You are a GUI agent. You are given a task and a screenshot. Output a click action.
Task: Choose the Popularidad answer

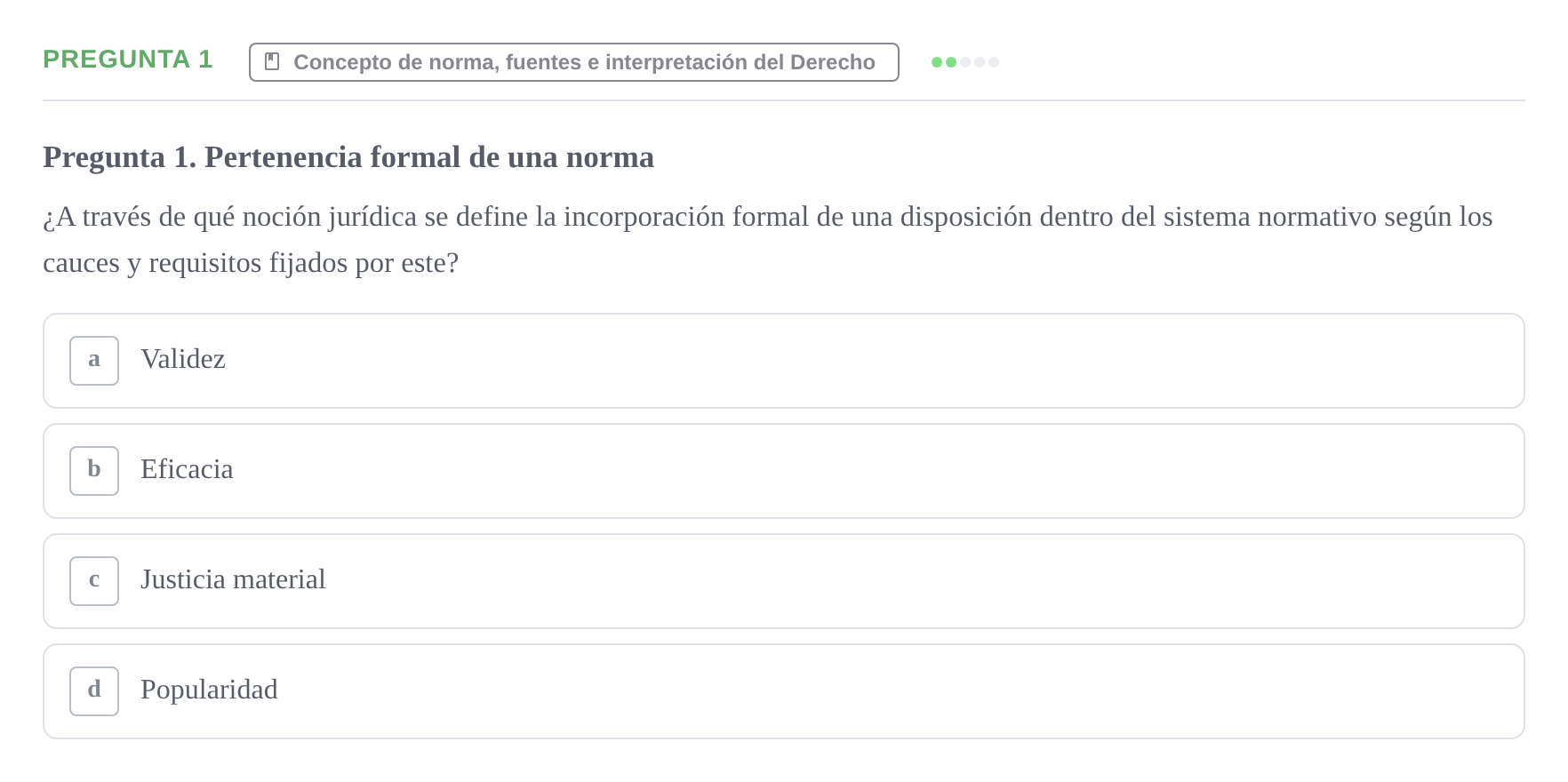pyautogui.click(x=783, y=691)
